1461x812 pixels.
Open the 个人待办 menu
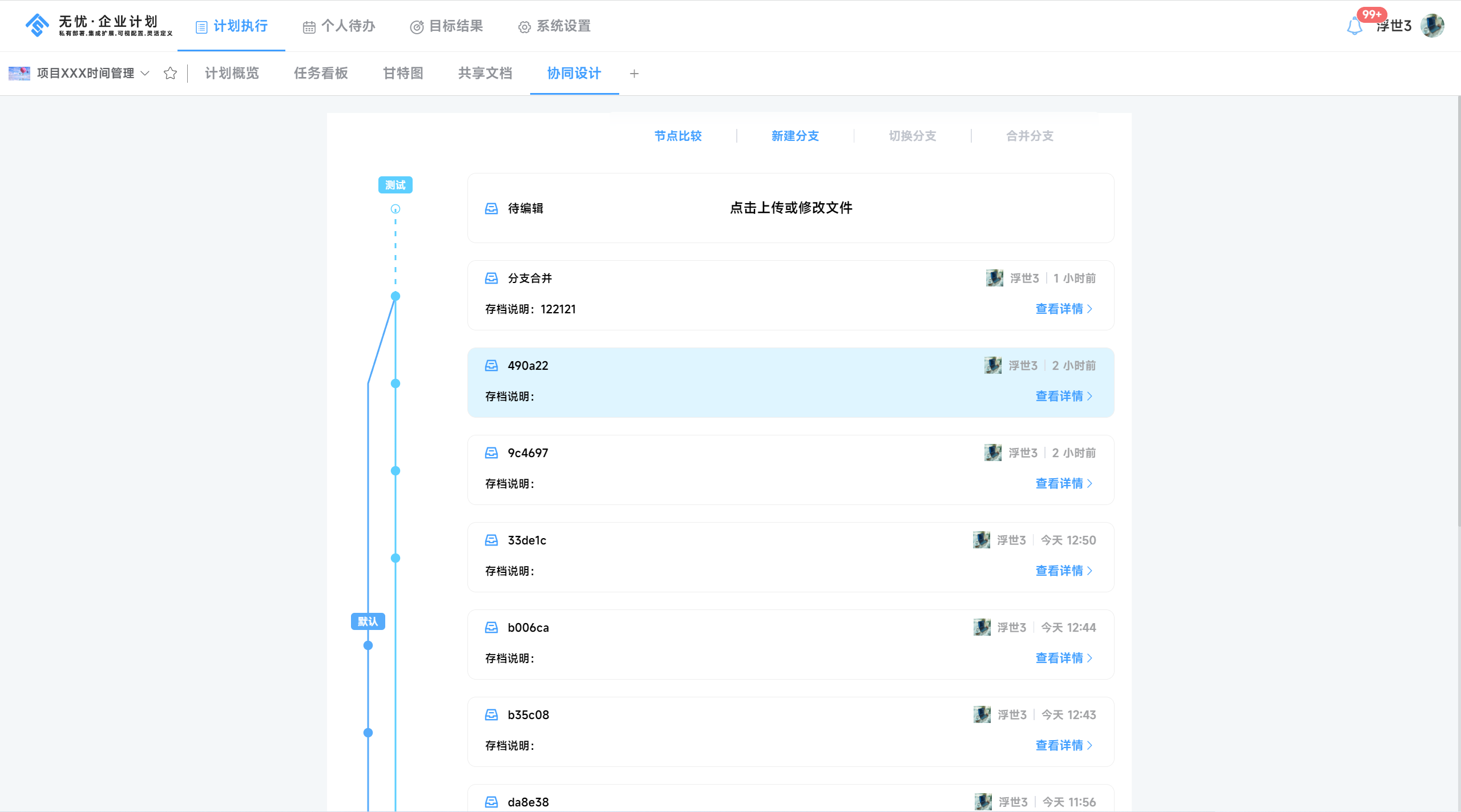339,26
